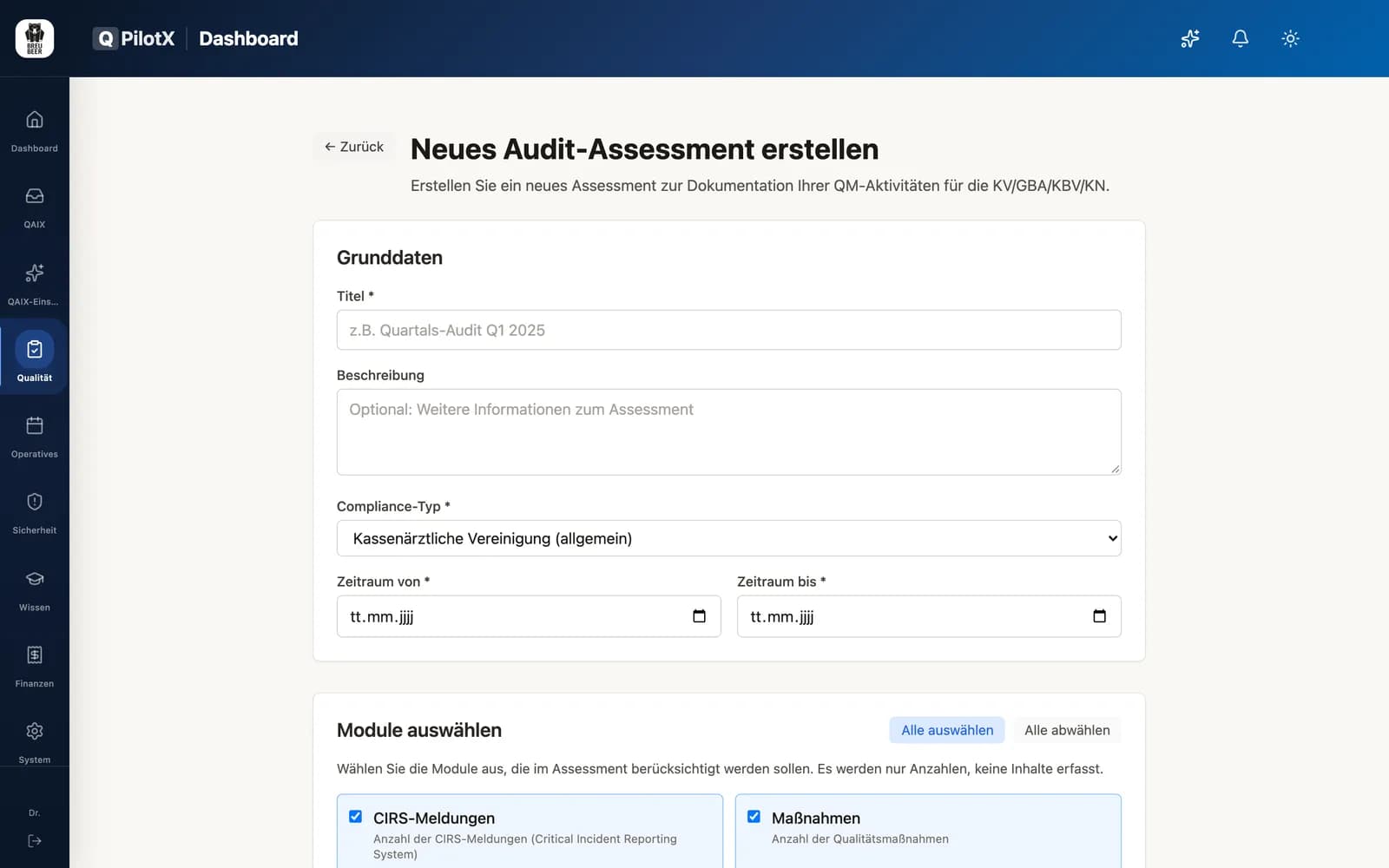Toggle light theme sun icon

(1291, 38)
